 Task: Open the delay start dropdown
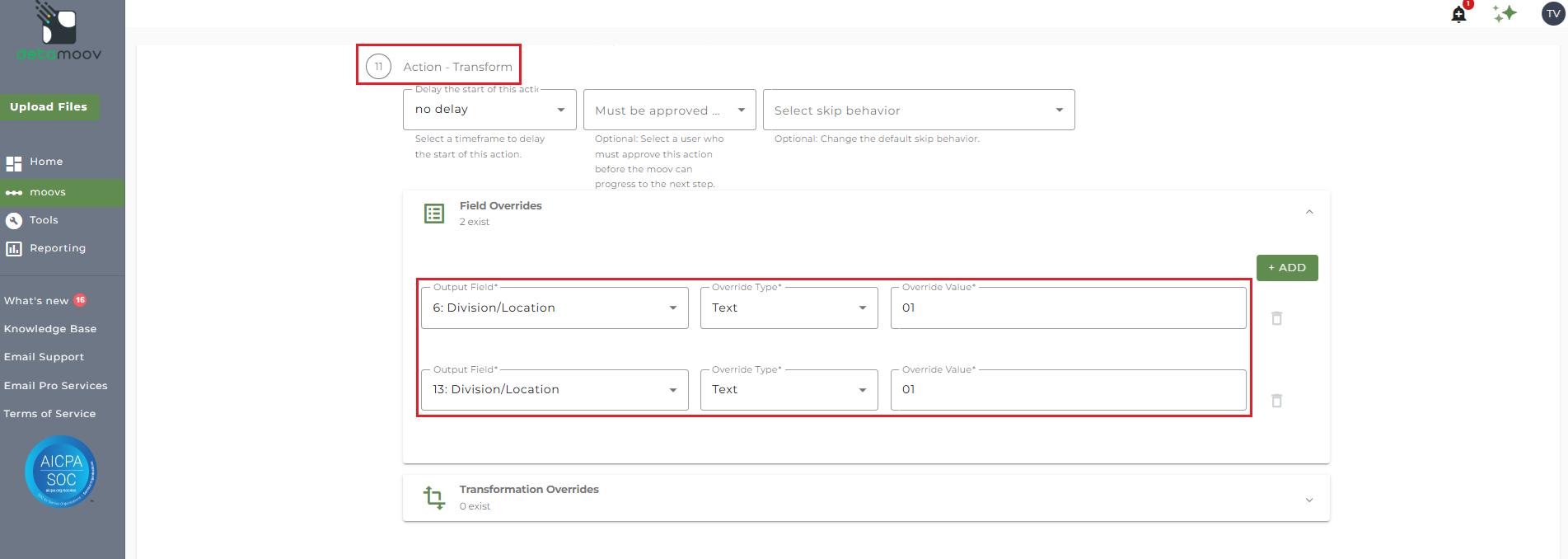tap(489, 110)
